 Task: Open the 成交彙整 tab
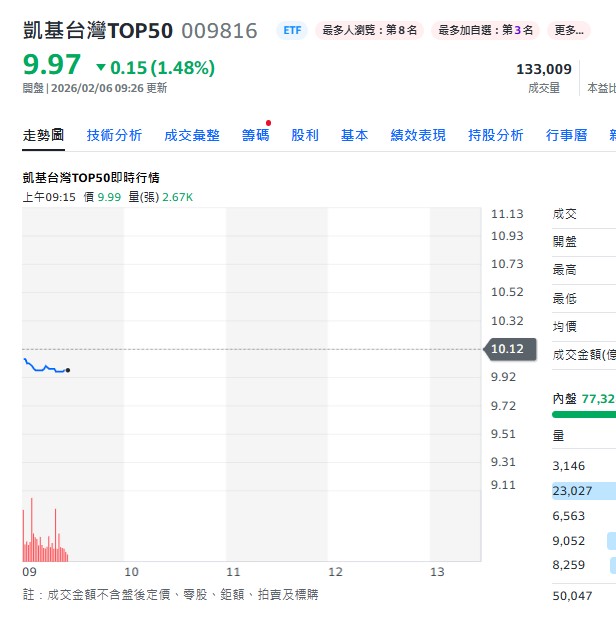click(x=191, y=135)
